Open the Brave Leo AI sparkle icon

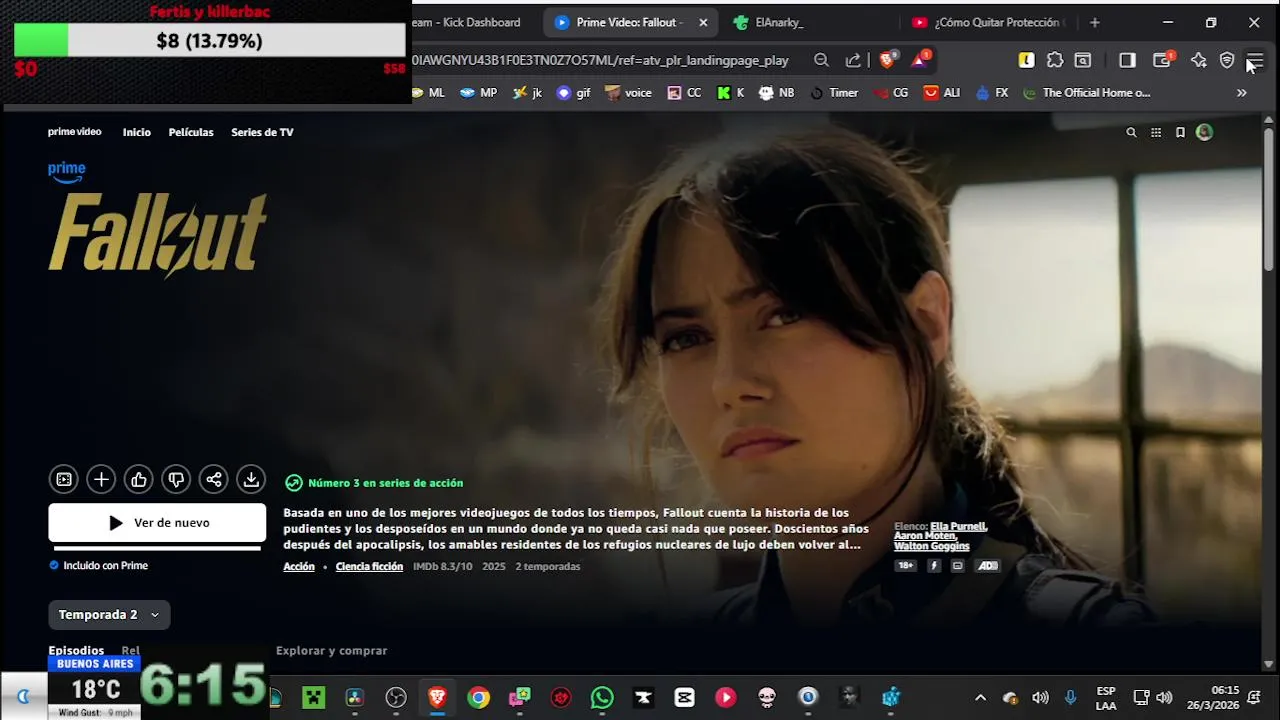tap(1198, 60)
